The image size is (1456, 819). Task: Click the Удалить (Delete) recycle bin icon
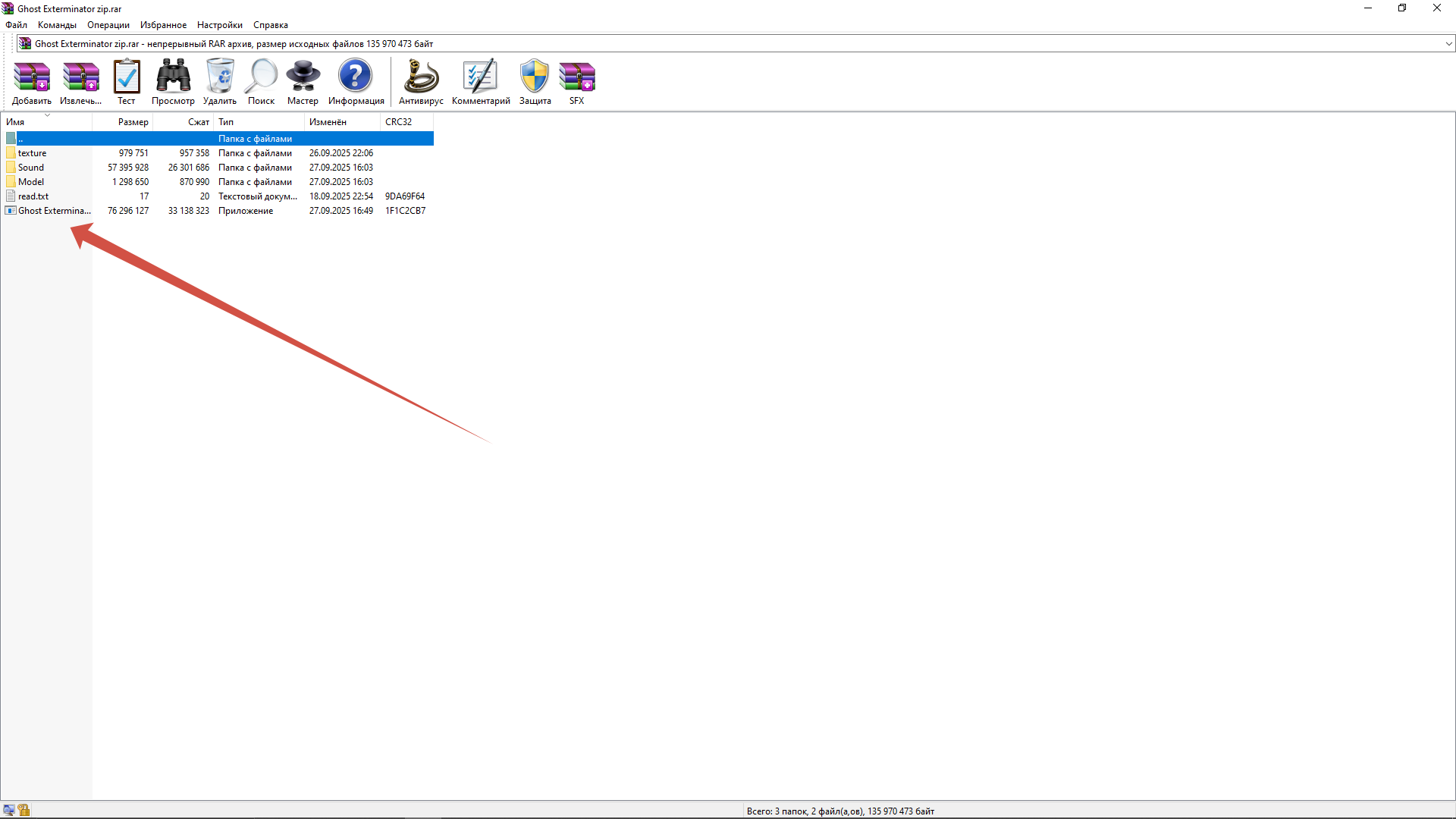(x=220, y=82)
